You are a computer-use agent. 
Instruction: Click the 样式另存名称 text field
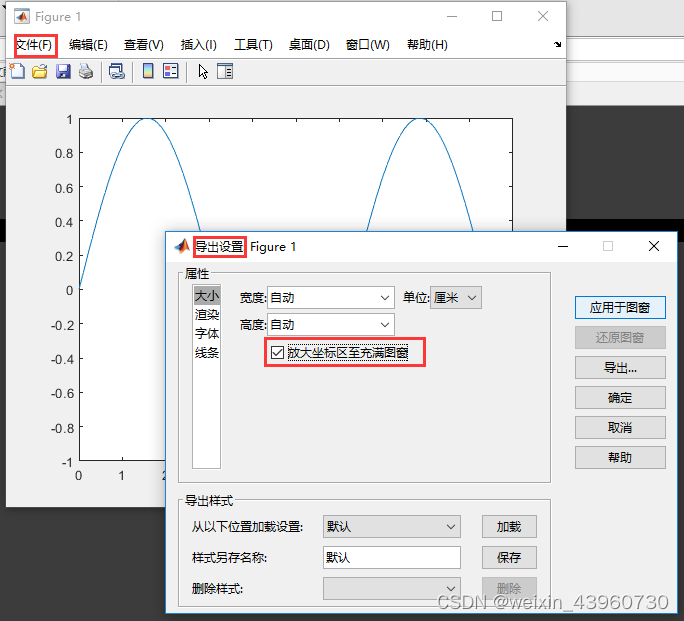[x=392, y=557]
